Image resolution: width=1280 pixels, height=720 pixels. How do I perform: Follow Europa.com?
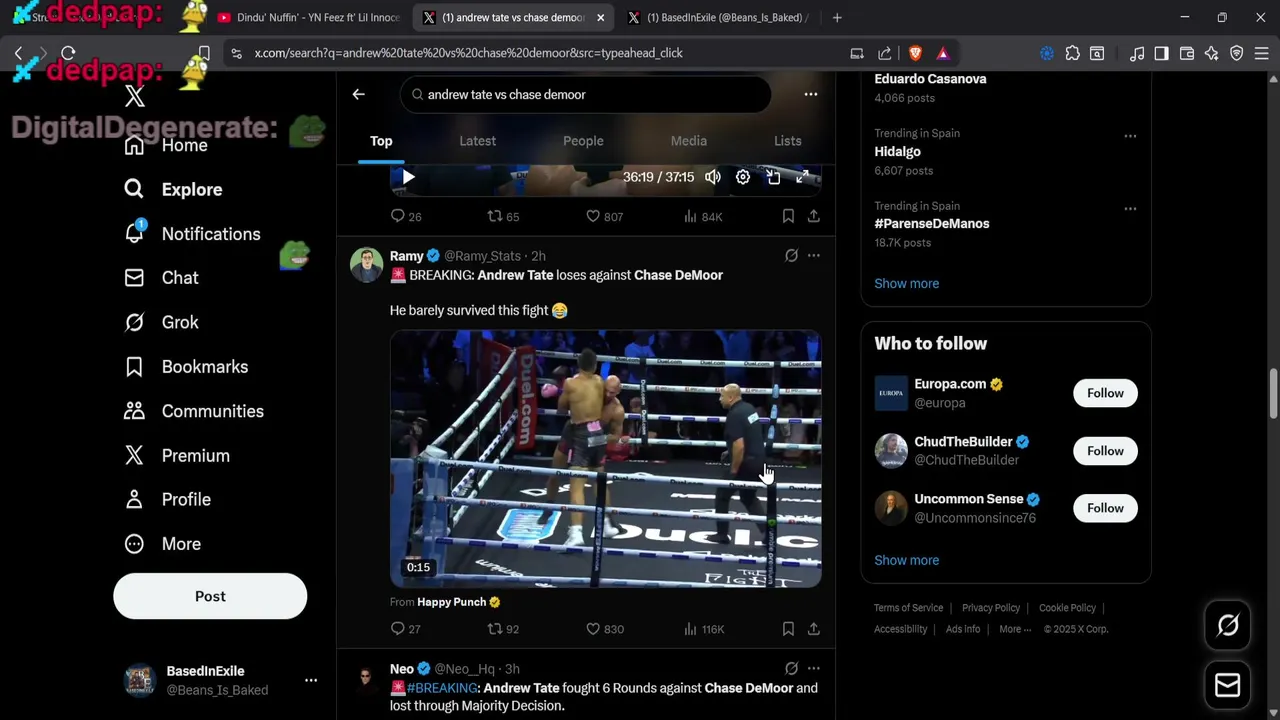pyautogui.click(x=1105, y=393)
